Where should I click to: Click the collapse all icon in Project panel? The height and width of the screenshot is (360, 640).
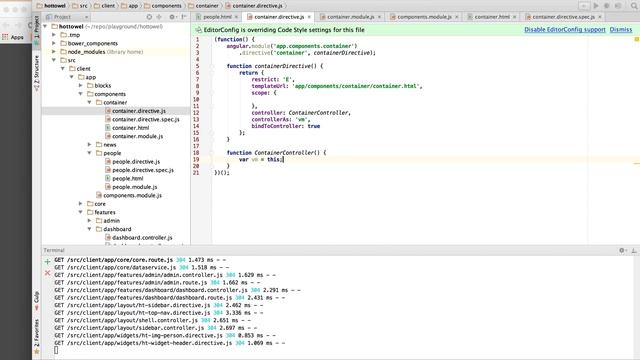click(x=159, y=17)
